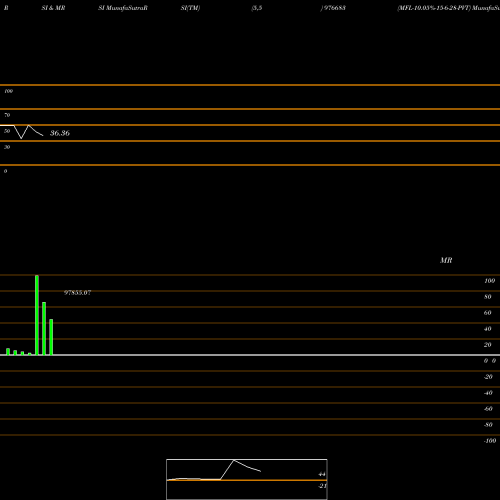Screen dimensions: 500x500
Task: Click the MR right axis label 40
Action: click(x=488, y=329)
